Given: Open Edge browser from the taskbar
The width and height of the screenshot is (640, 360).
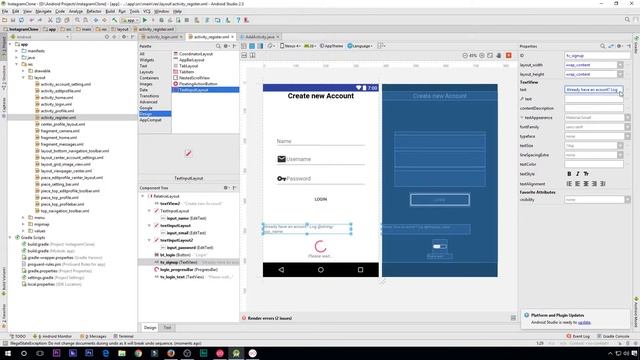Looking at the screenshot, I should [x=106, y=353].
